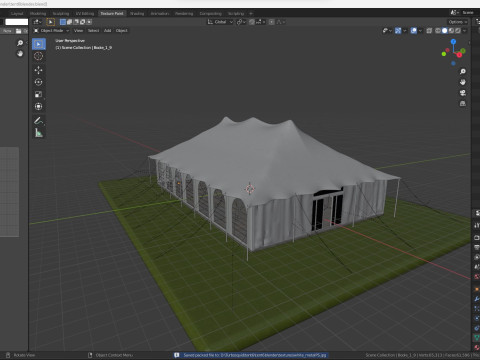This screenshot has width=480, height=360.
Task: Select the Select Box tool
Action: [x=39, y=44]
